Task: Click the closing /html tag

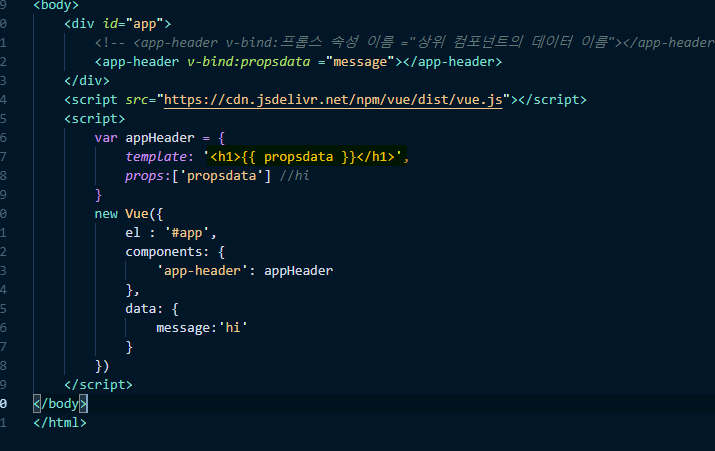Action: (x=60, y=423)
